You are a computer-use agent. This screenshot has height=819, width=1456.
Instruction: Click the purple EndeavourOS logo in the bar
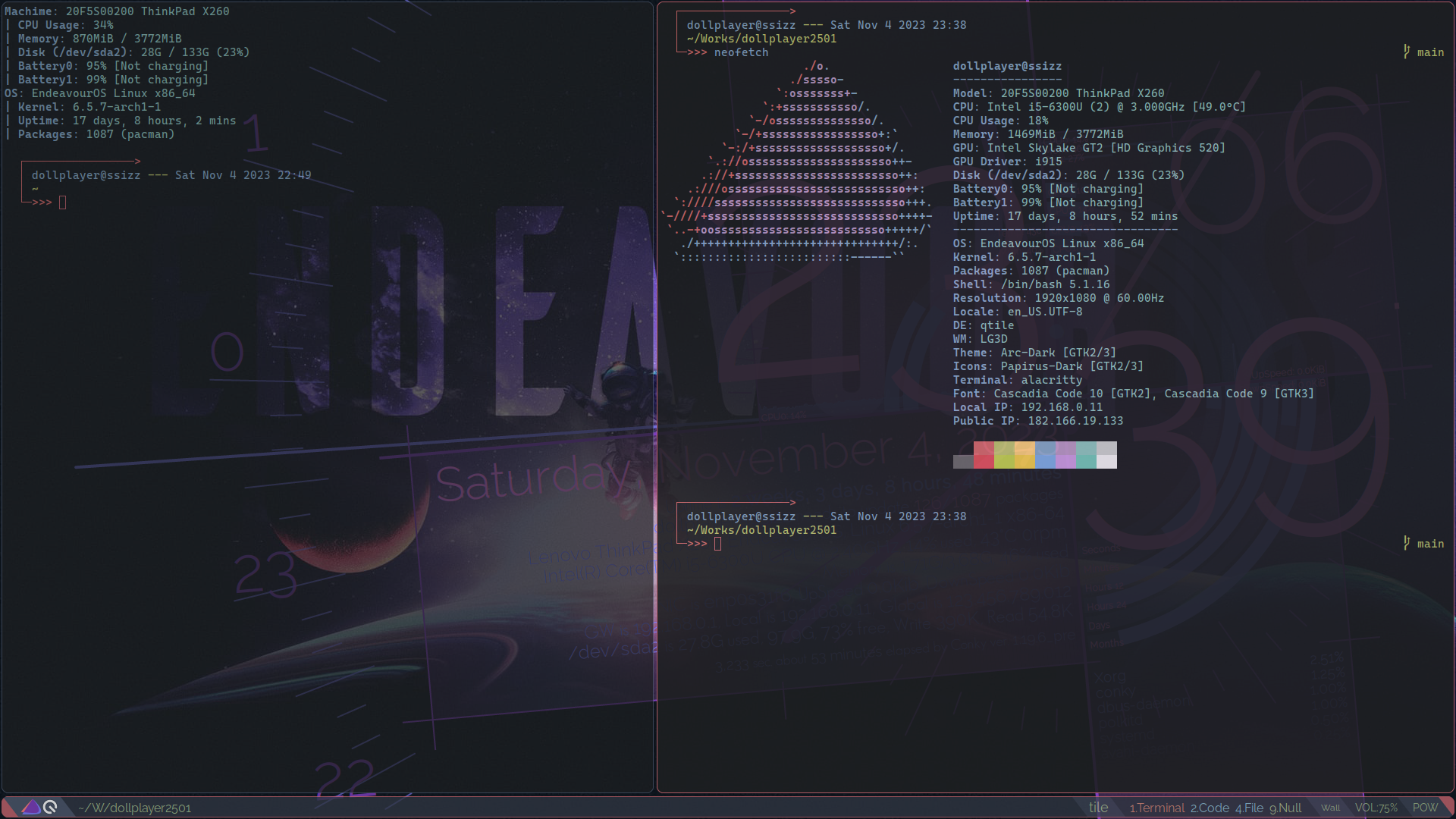coord(31,807)
